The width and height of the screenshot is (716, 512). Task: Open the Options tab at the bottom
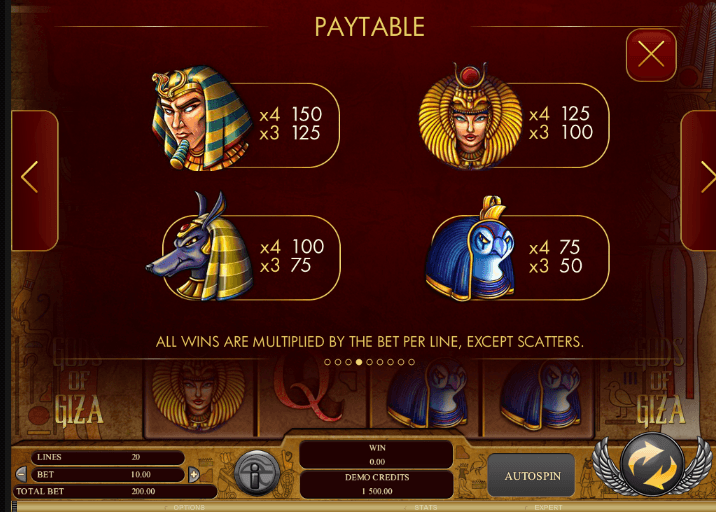(x=189, y=507)
